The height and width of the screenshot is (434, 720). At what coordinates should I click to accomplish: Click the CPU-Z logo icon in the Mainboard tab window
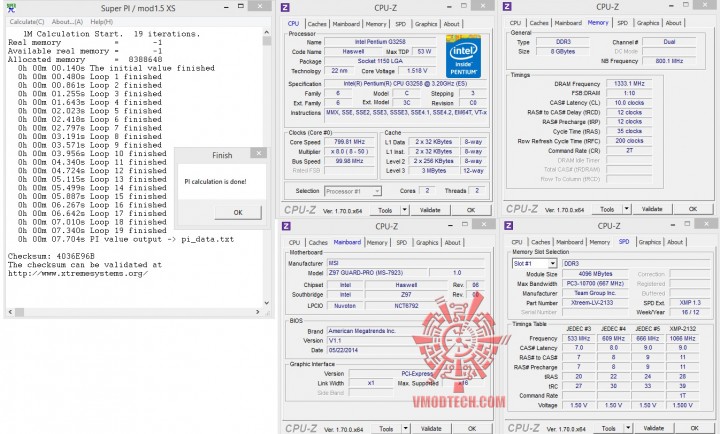[286, 226]
